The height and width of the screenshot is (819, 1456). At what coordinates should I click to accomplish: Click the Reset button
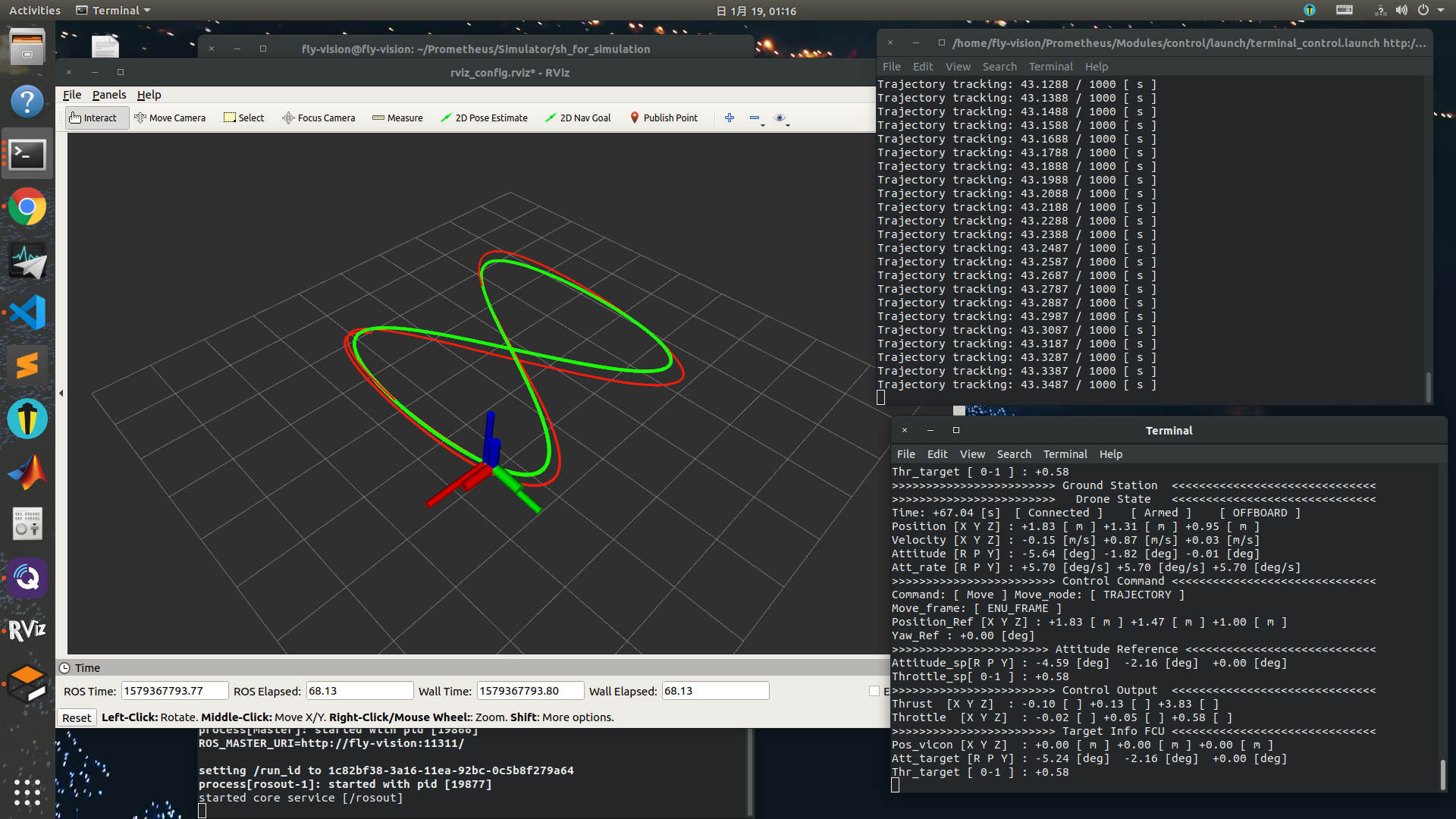tap(77, 717)
